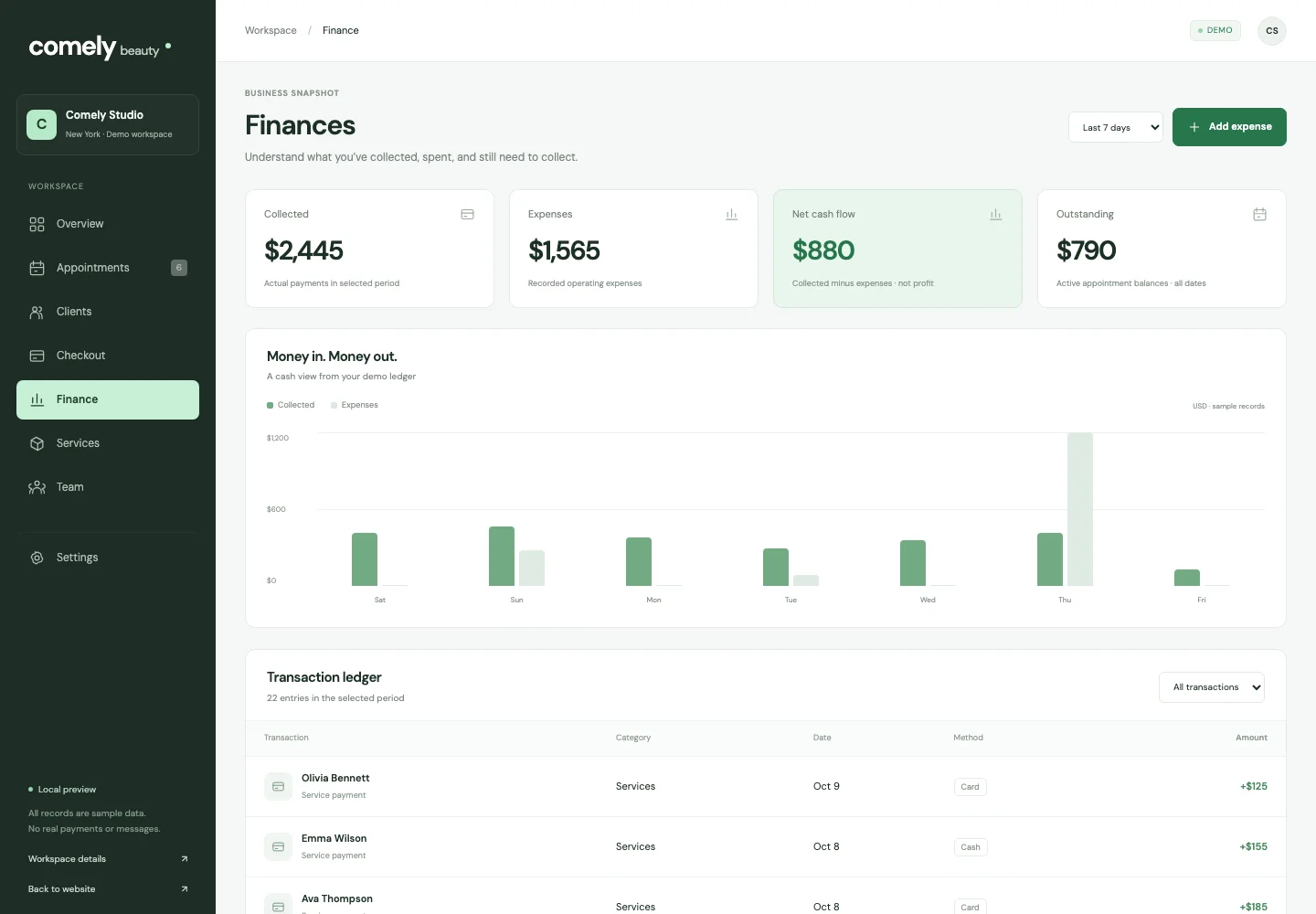Open the All transactions filter dropdown

coord(1212,687)
